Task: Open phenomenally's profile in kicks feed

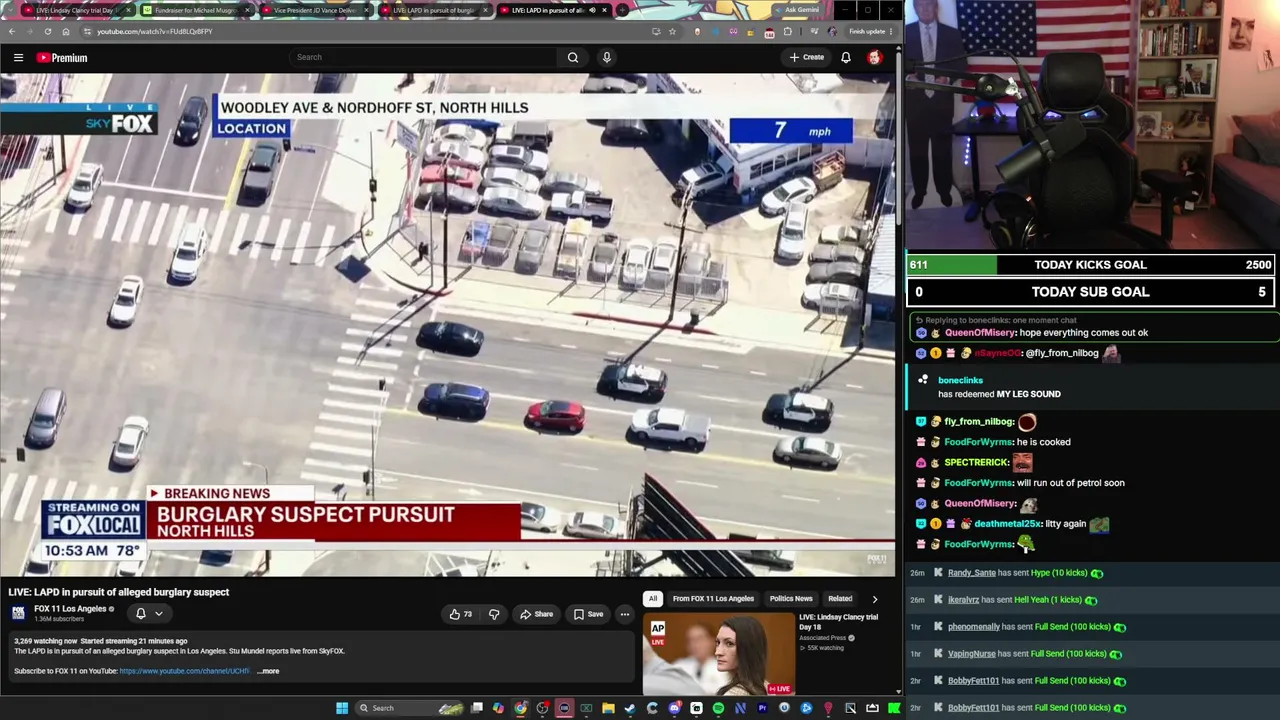Action: pyautogui.click(x=974, y=627)
